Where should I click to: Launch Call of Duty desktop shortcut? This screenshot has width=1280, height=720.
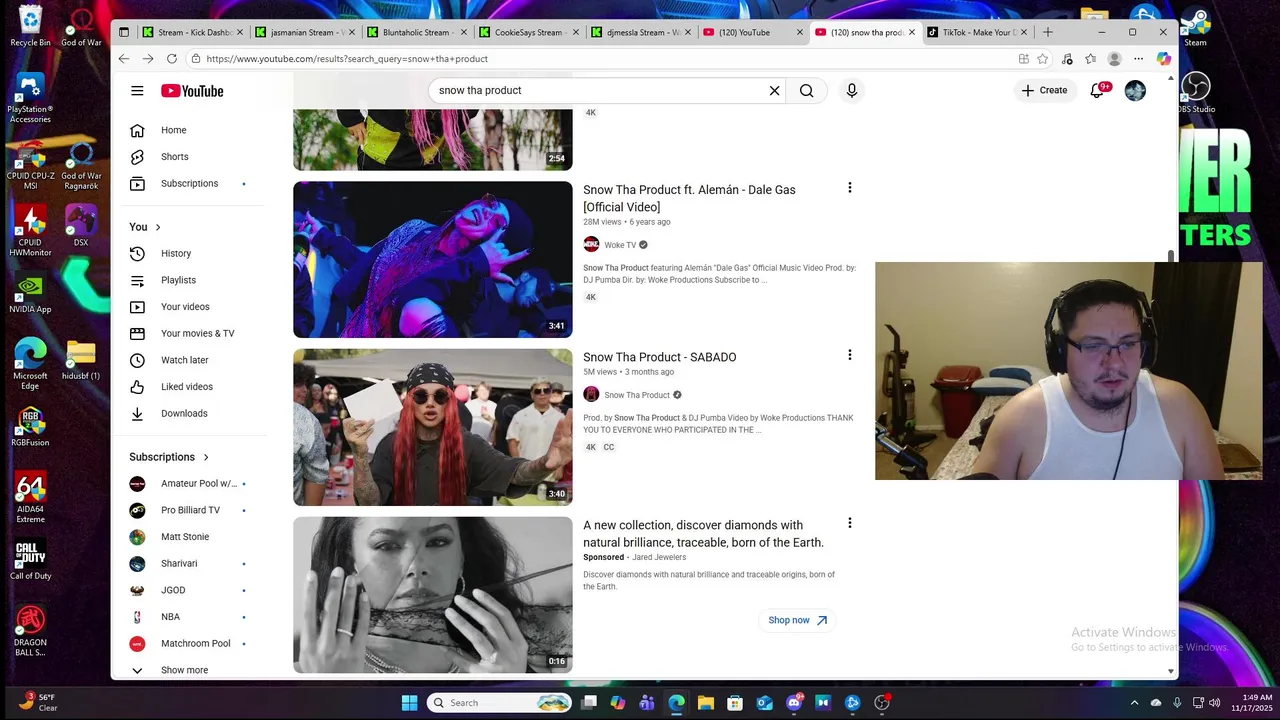point(30,560)
